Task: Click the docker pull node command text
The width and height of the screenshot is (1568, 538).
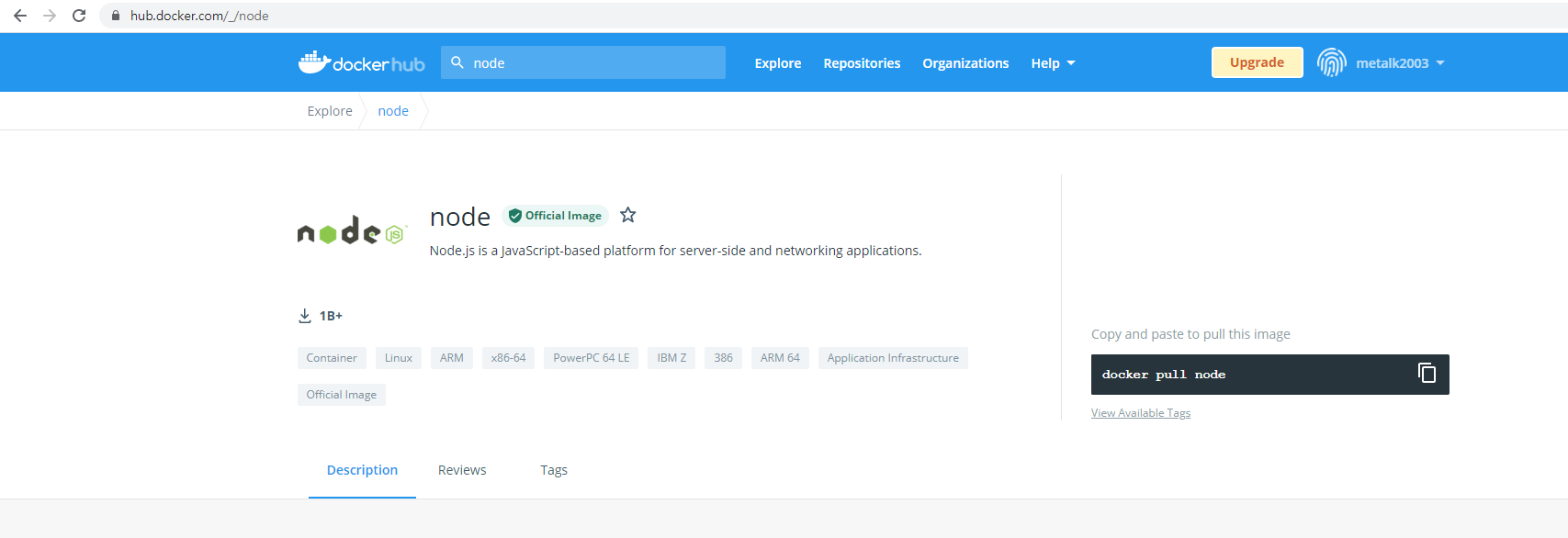Action: tap(1164, 375)
